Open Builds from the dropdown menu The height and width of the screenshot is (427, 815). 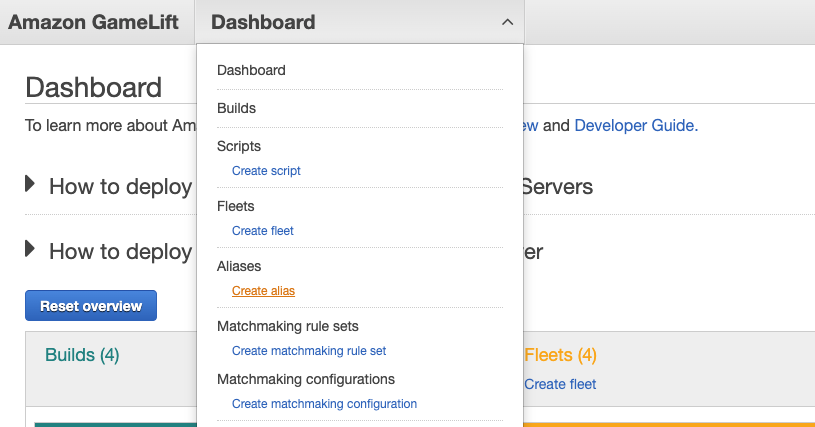236,108
